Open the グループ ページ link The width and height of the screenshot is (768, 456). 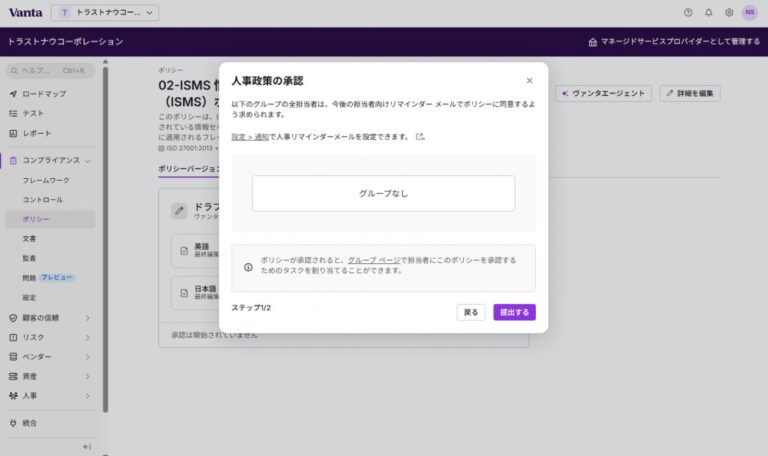point(373,260)
